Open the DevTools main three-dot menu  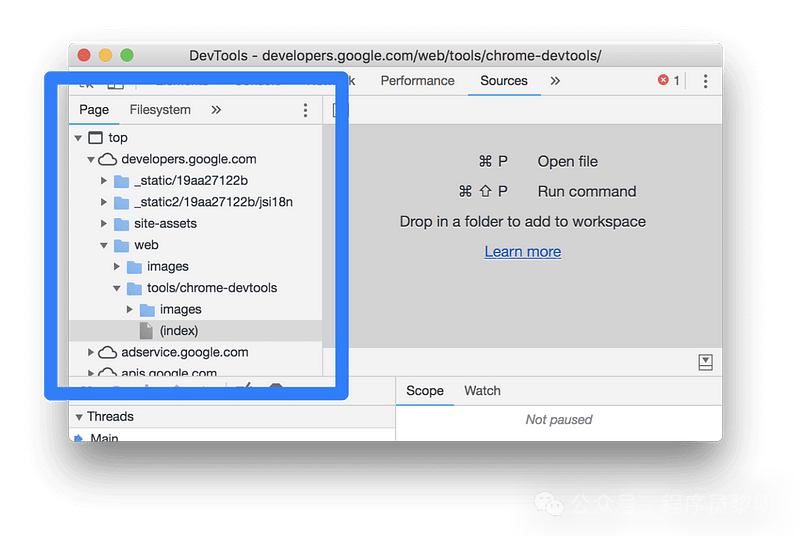[705, 81]
